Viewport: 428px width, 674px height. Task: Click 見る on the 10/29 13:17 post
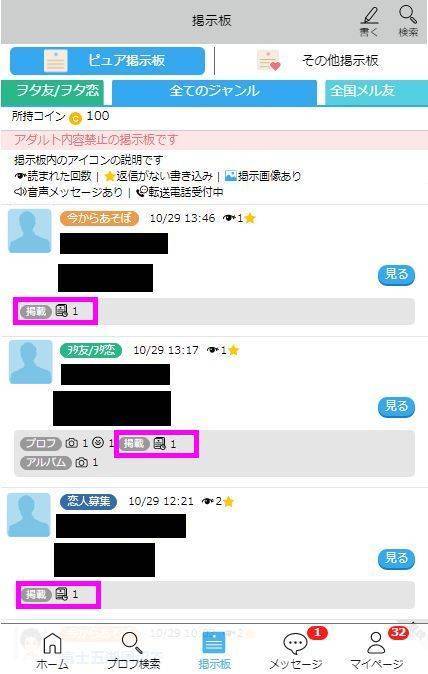tap(396, 406)
